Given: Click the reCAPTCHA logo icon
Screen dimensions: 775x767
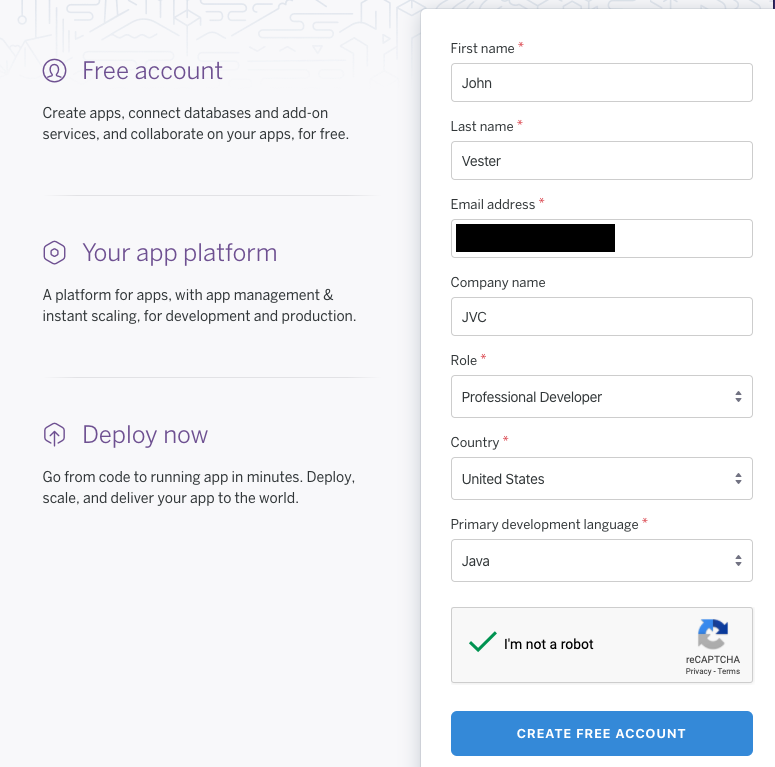Looking at the screenshot, I should click(x=712, y=635).
